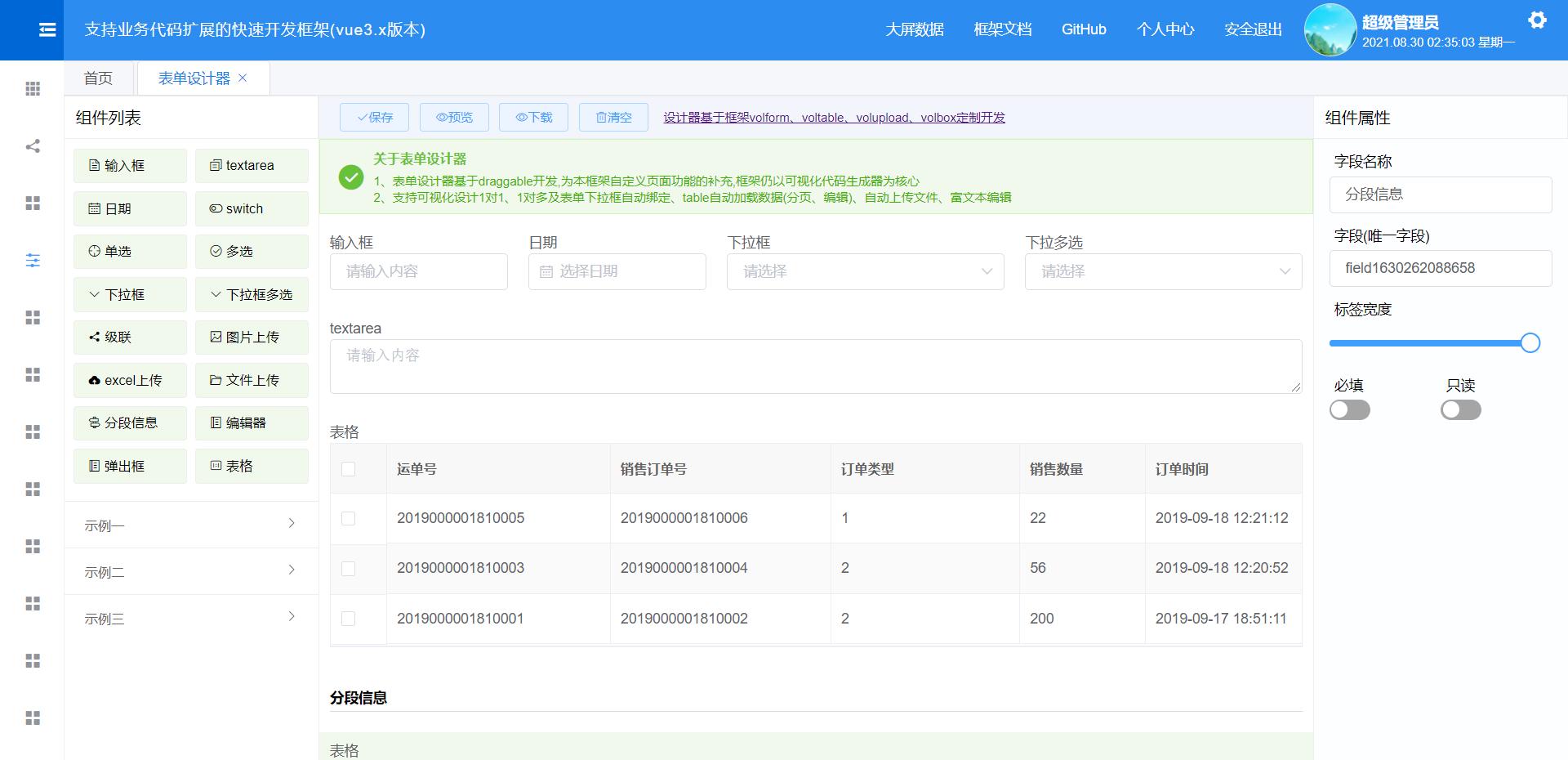Click the calendar icon in the 日期 field
Viewport: 1568px width, 760px height.
pyautogui.click(x=547, y=271)
